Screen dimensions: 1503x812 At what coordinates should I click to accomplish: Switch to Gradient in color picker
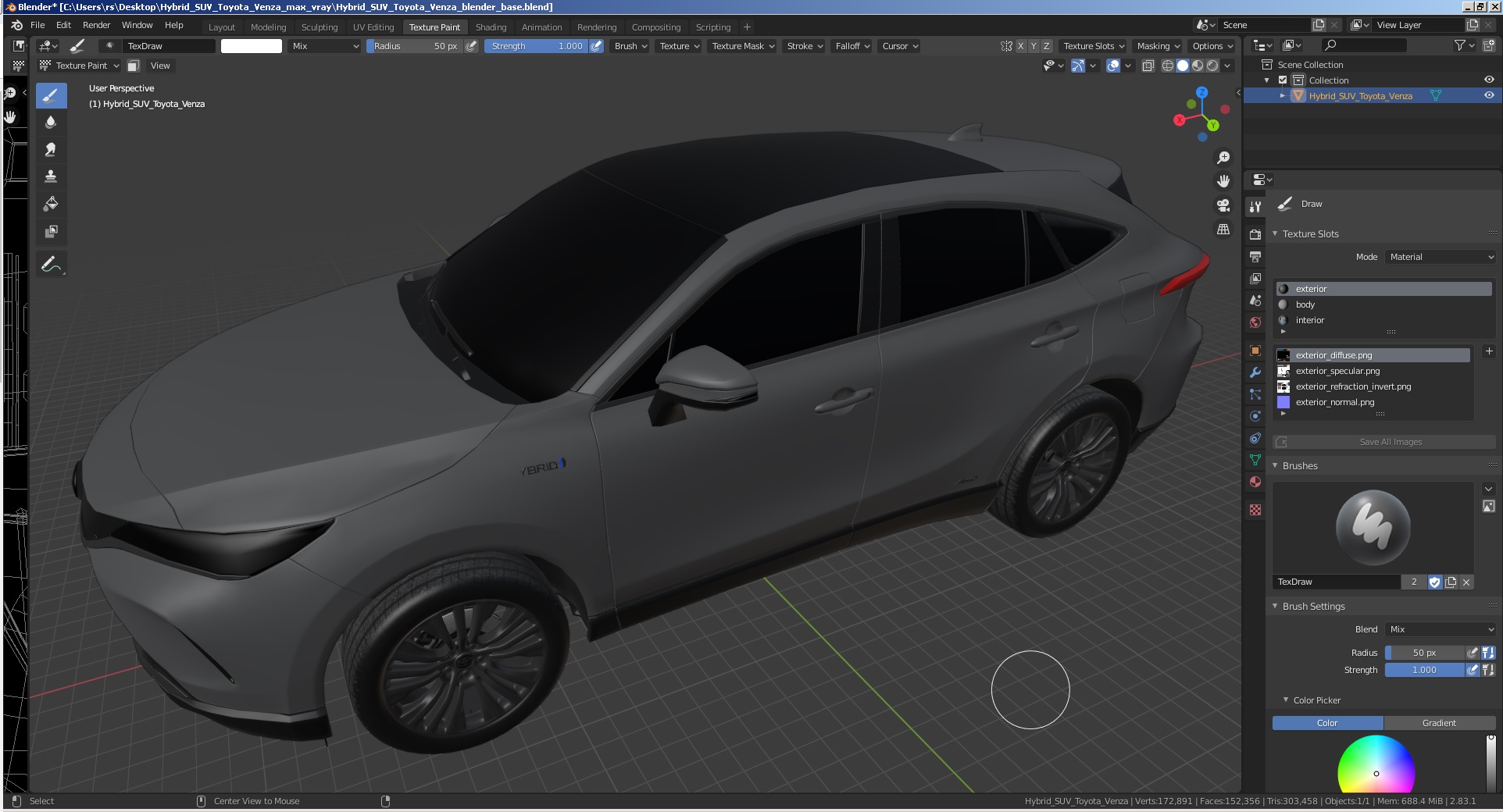(1439, 723)
